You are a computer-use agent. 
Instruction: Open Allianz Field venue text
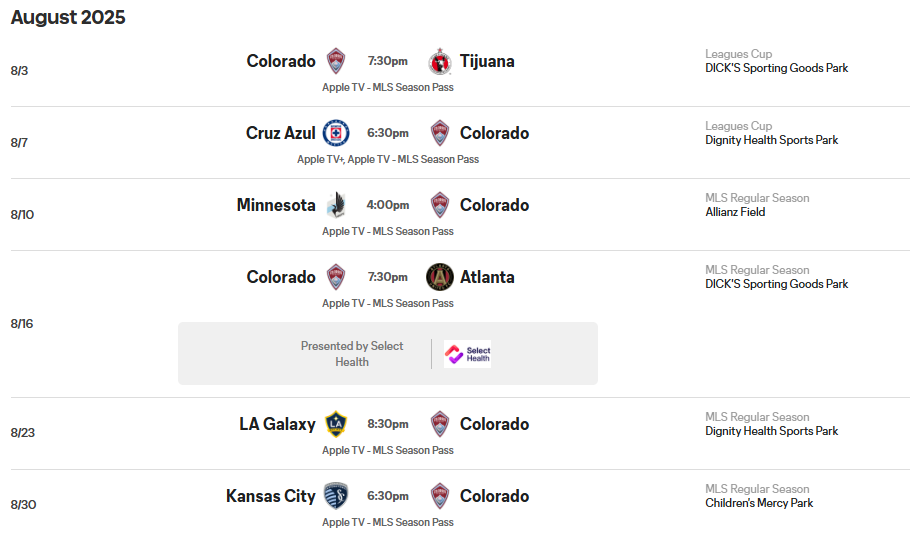735,212
